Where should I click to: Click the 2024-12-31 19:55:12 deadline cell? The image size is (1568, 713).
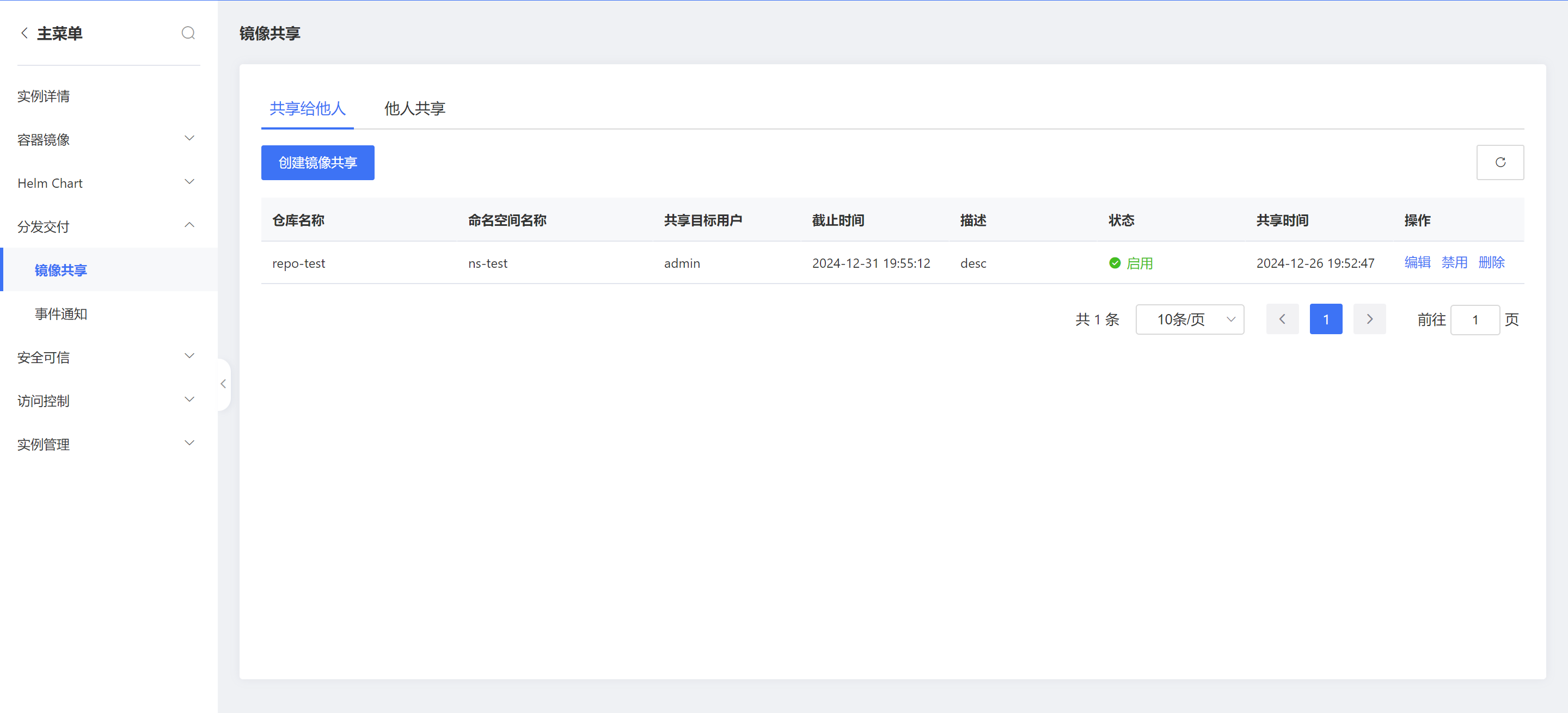point(871,263)
